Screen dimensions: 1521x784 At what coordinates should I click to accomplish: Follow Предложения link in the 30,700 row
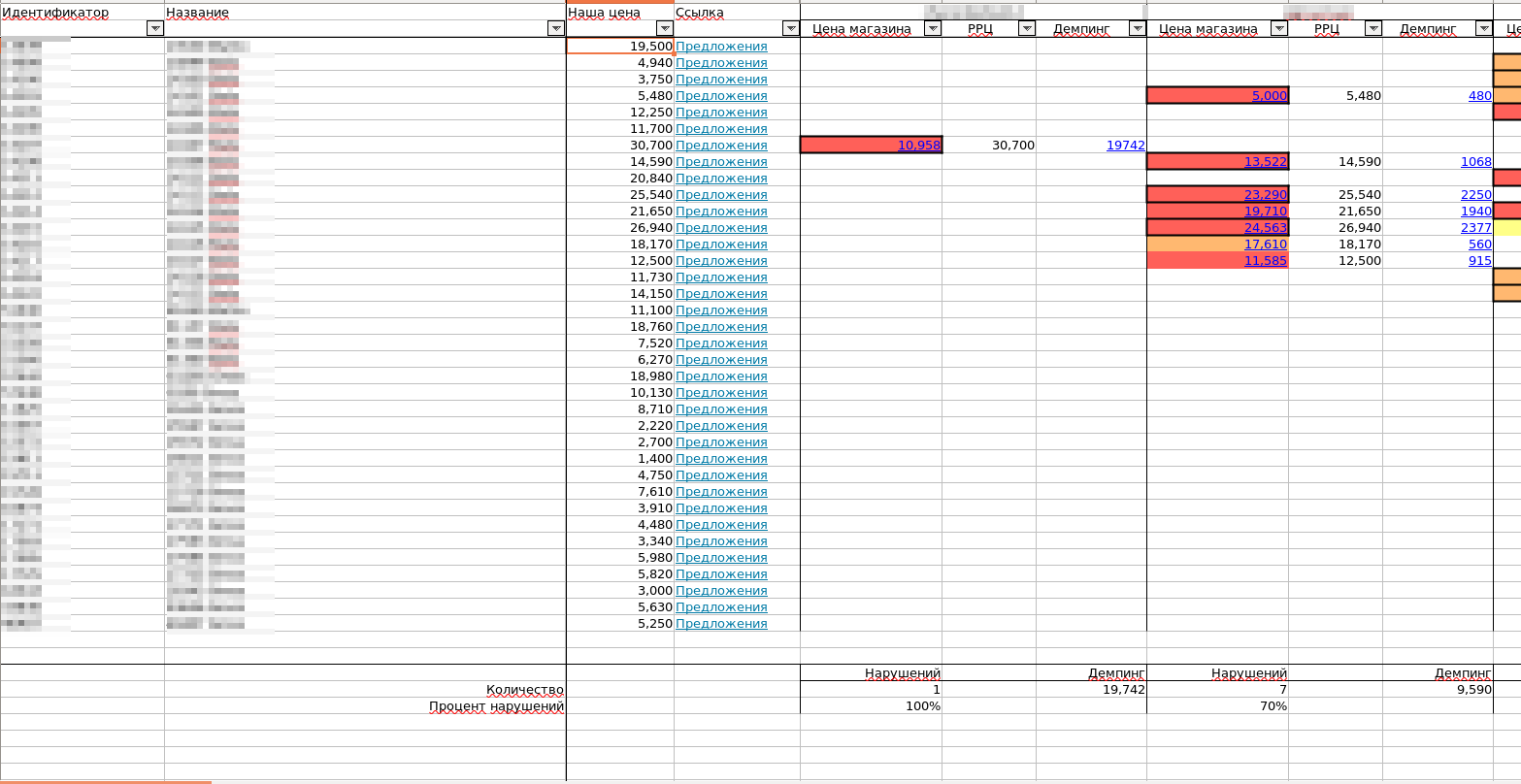(x=721, y=146)
